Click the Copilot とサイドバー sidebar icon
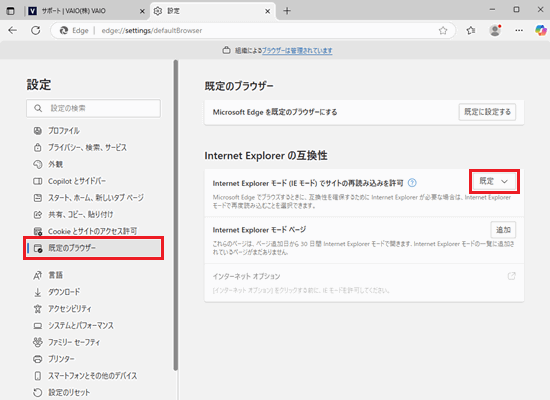The width and height of the screenshot is (550, 400). pos(38,181)
